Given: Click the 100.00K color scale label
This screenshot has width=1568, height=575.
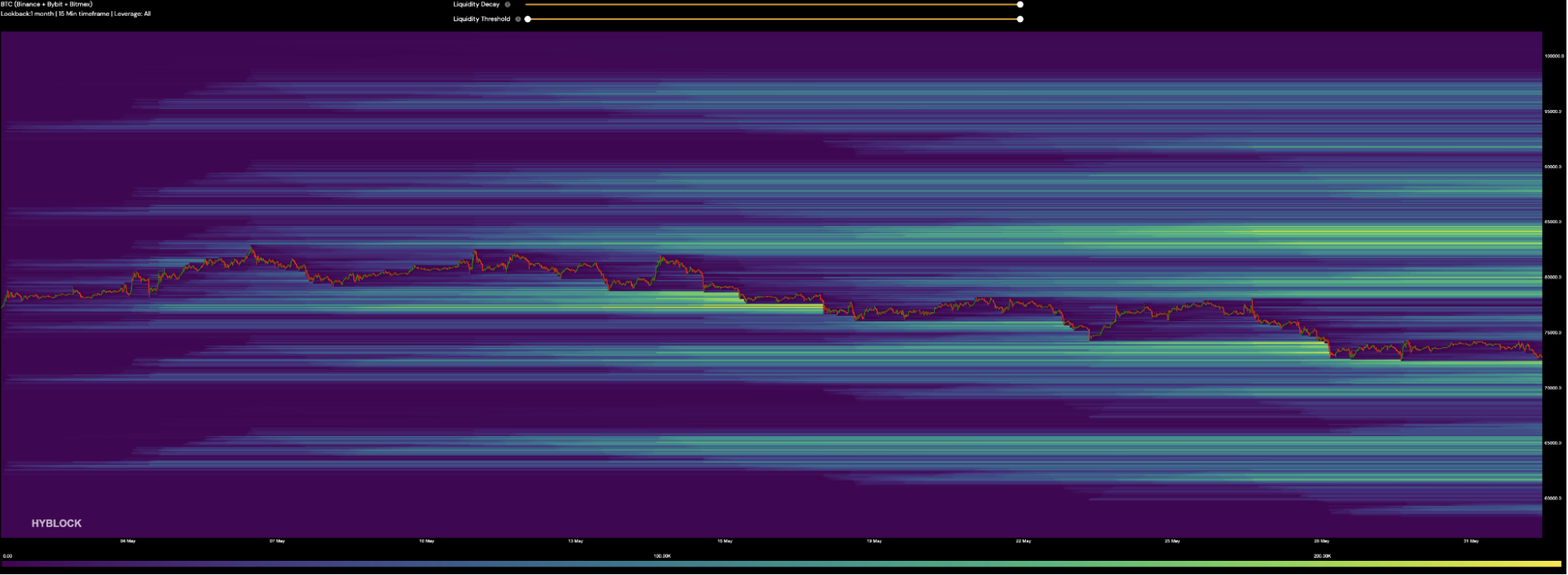Looking at the screenshot, I should [x=662, y=556].
